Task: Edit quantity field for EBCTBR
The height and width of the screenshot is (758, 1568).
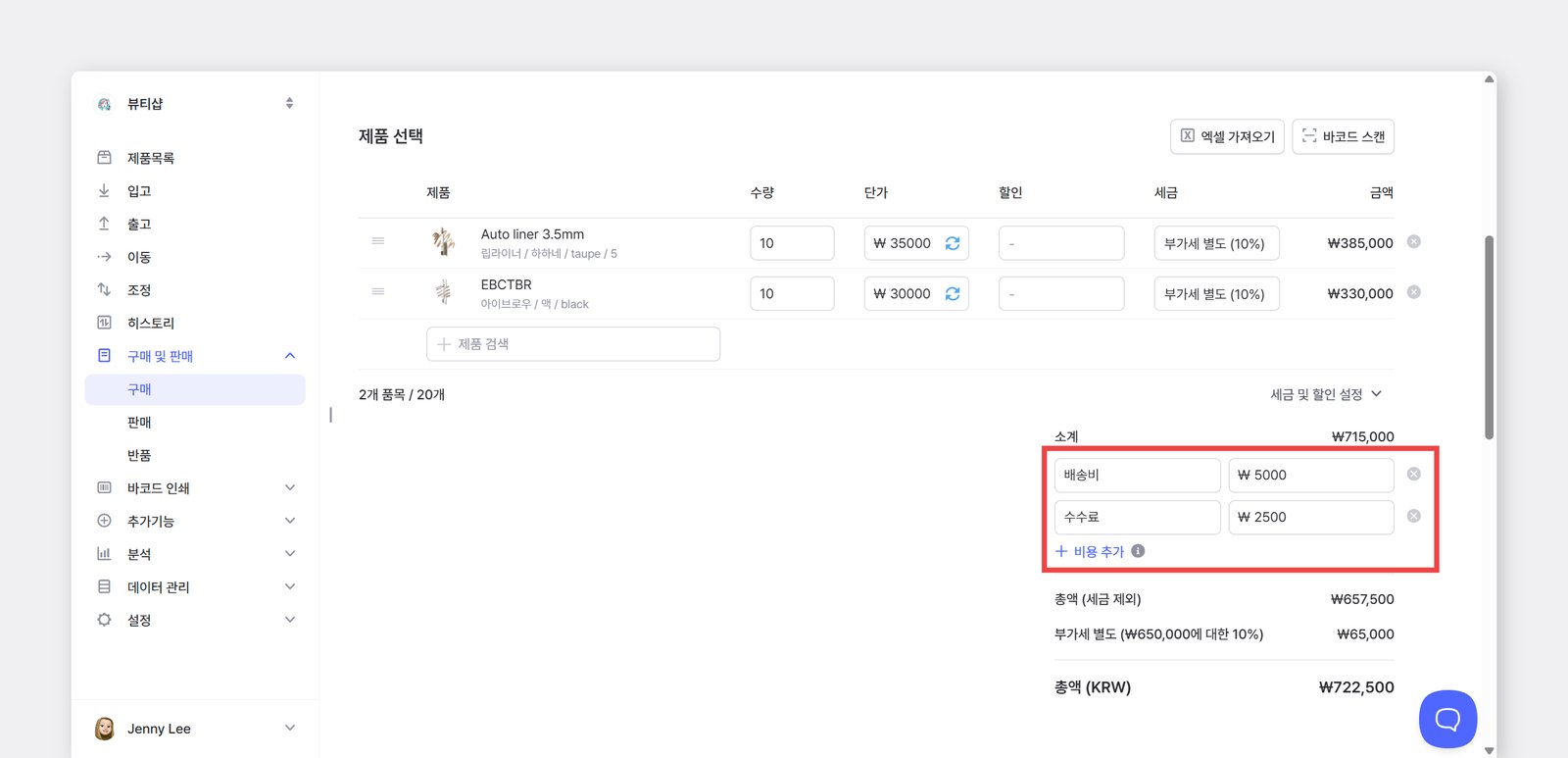Action: (x=792, y=293)
